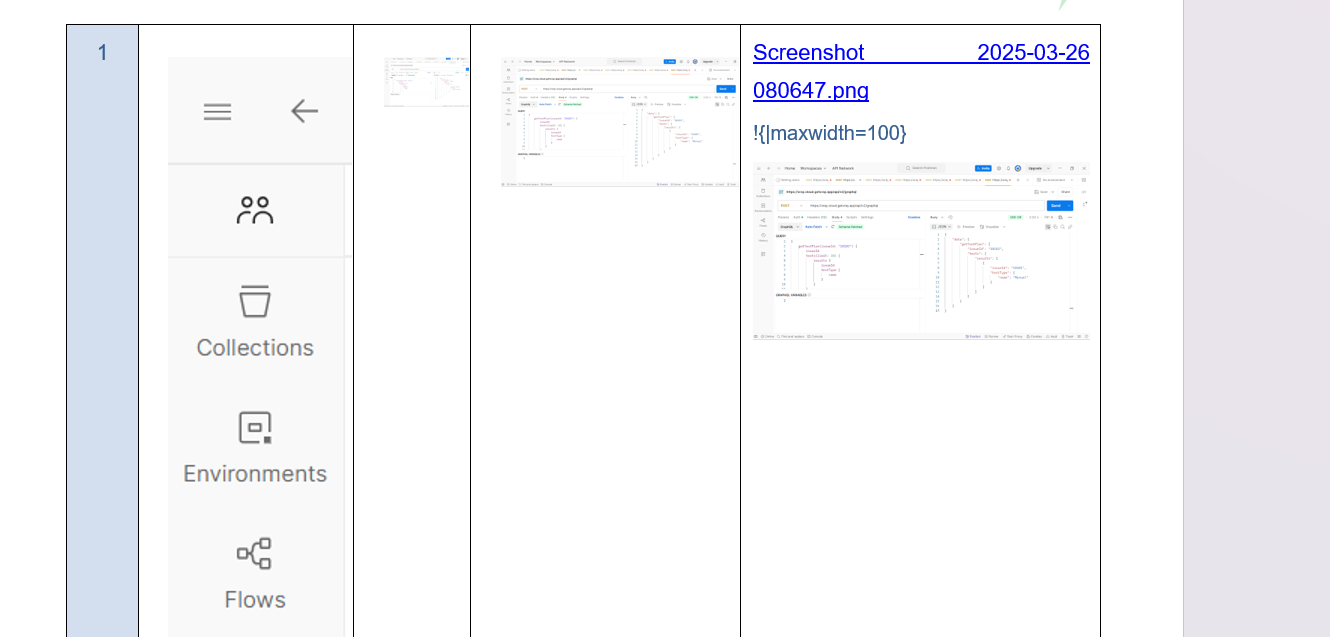Open the Screenshot 2025-03-26 080647.png link
Image resolution: width=1330 pixels, height=637 pixels.
920,71
